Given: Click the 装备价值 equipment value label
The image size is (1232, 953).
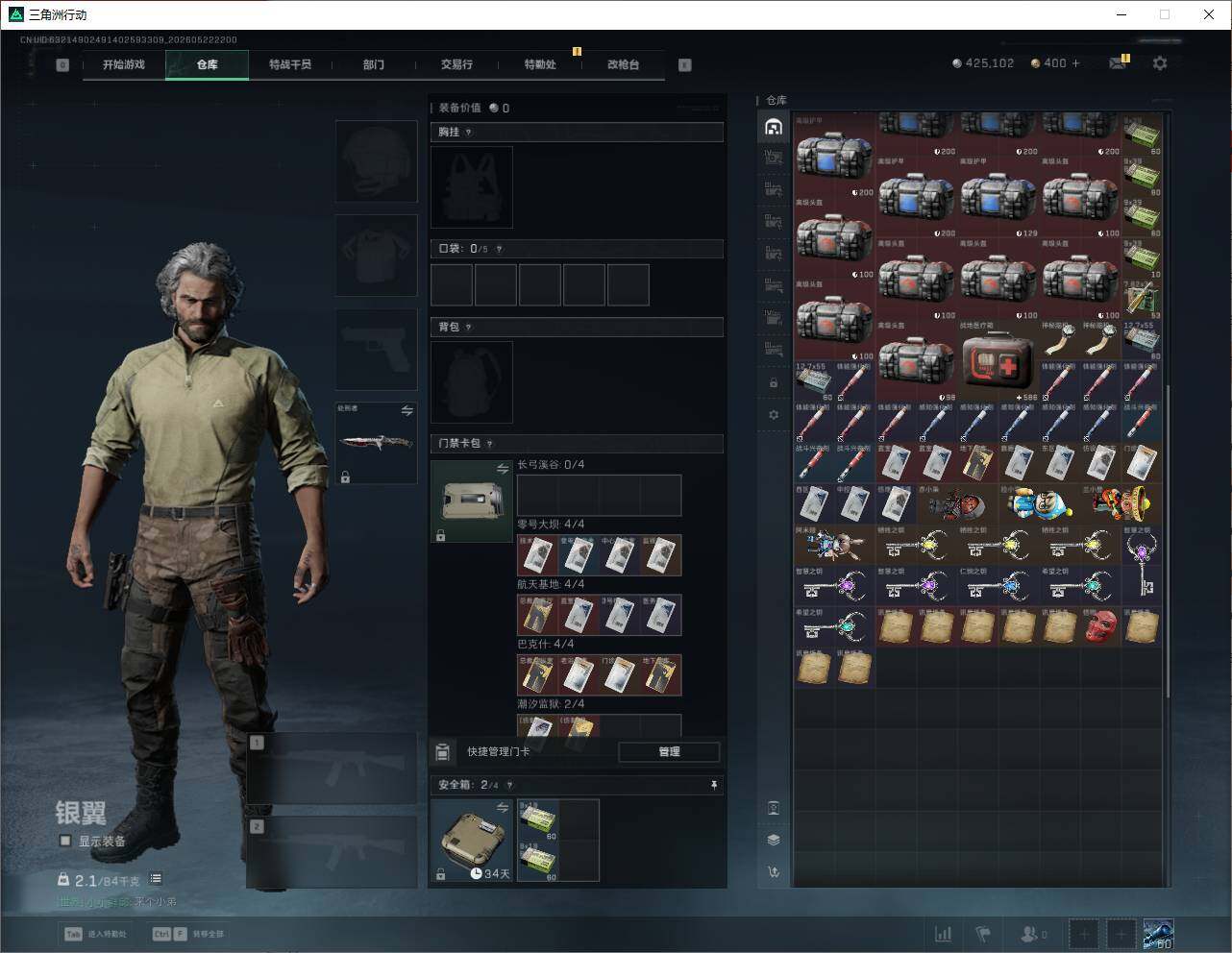Looking at the screenshot, I should [459, 108].
